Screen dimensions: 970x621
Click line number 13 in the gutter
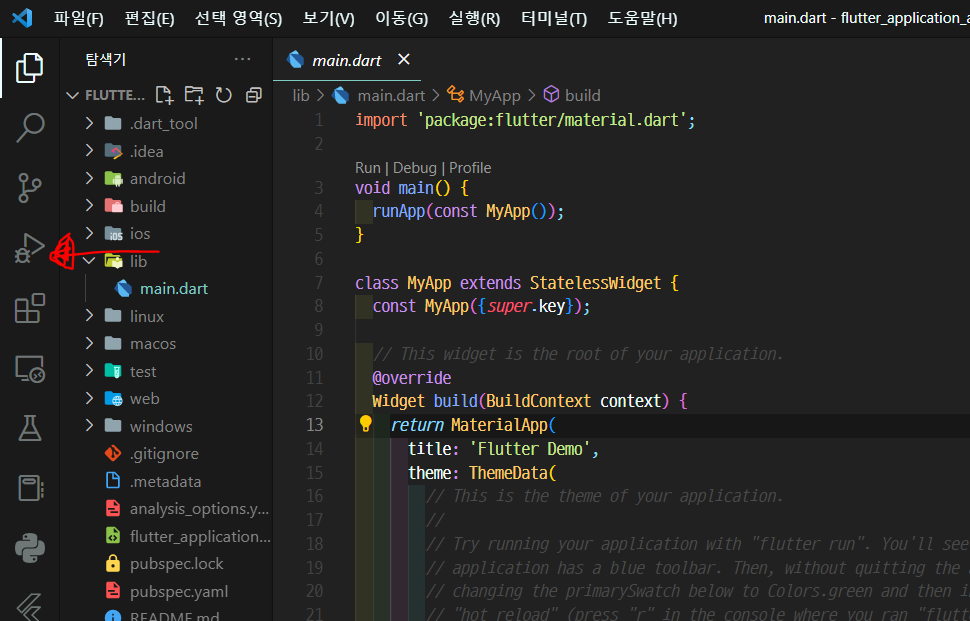pos(315,424)
